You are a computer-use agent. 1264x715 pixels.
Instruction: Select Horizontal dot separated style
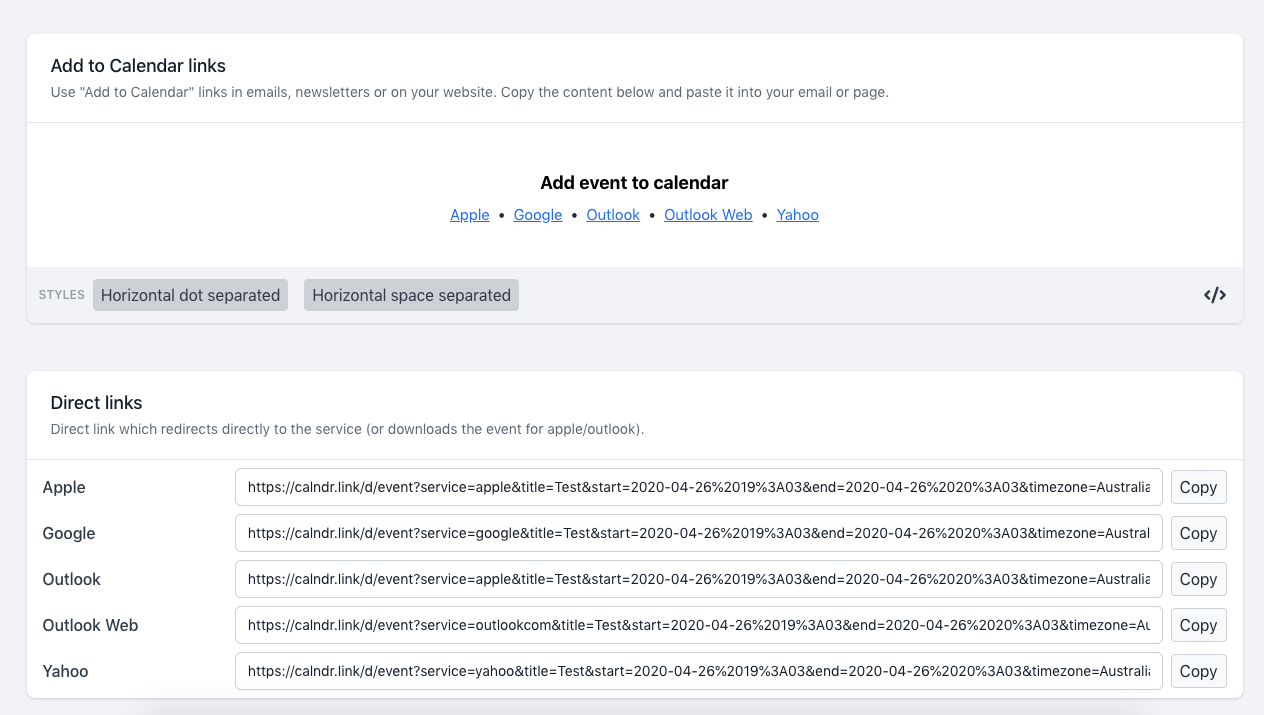(190, 295)
